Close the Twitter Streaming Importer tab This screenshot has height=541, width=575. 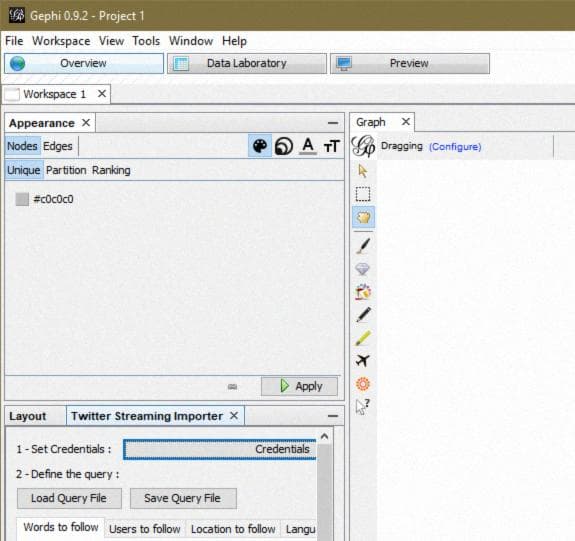234,416
